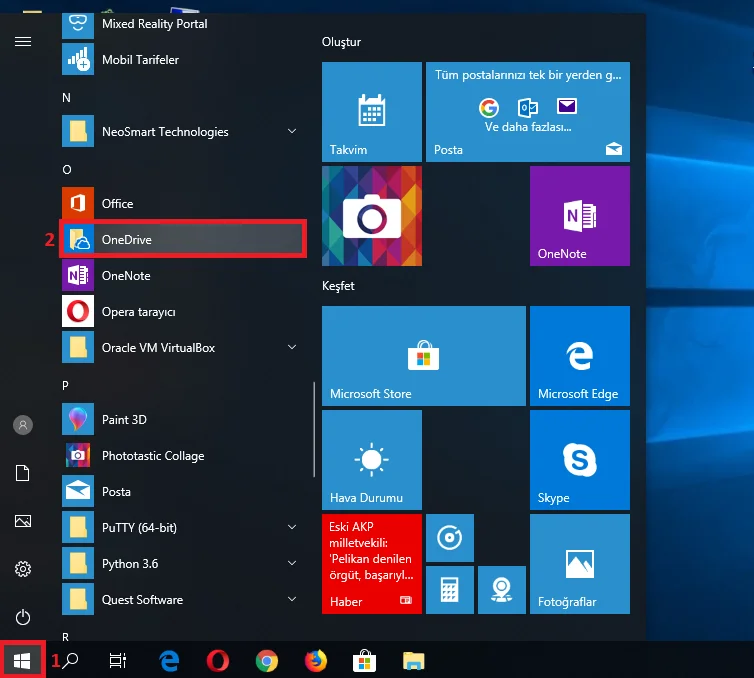This screenshot has height=678, width=754.
Task: Open Opera tarayıcı in the app list
Action: point(183,312)
